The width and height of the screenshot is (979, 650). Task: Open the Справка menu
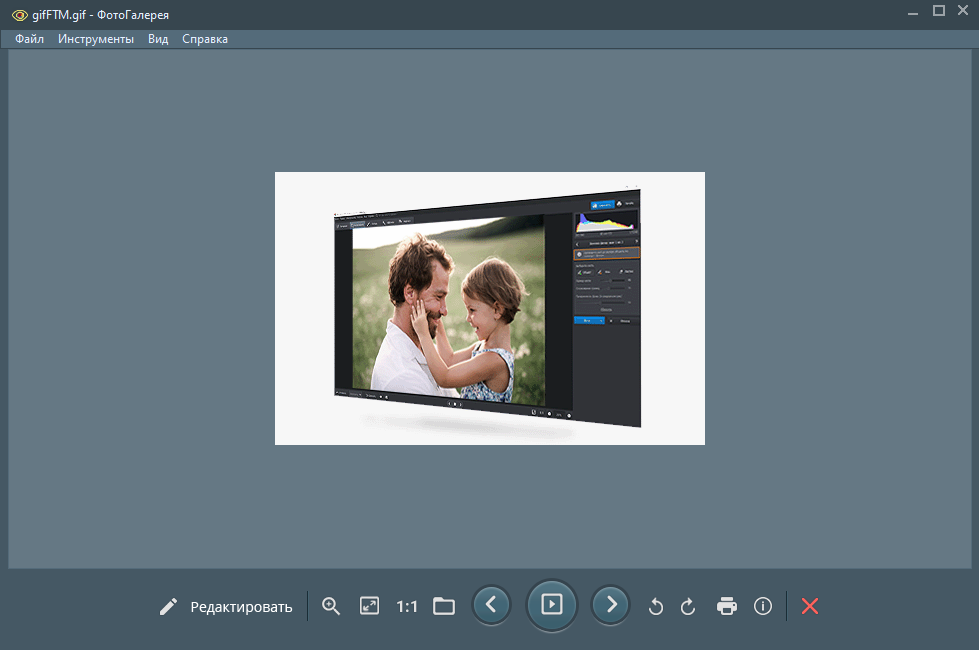coord(205,39)
